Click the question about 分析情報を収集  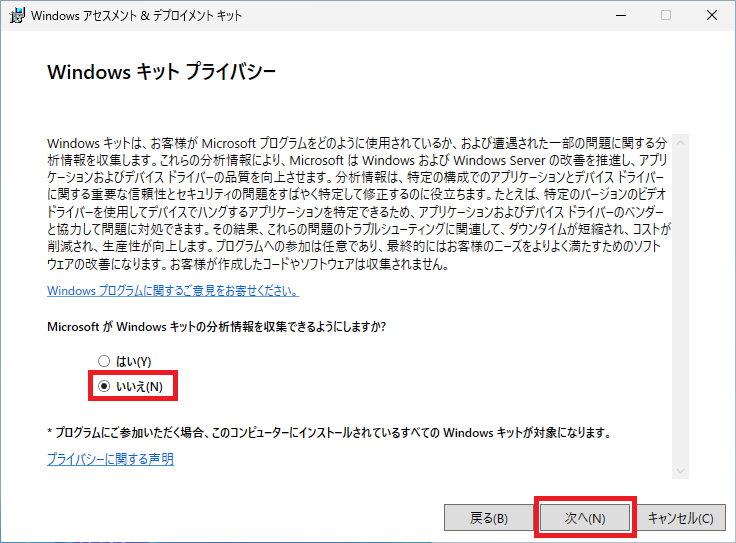216,326
